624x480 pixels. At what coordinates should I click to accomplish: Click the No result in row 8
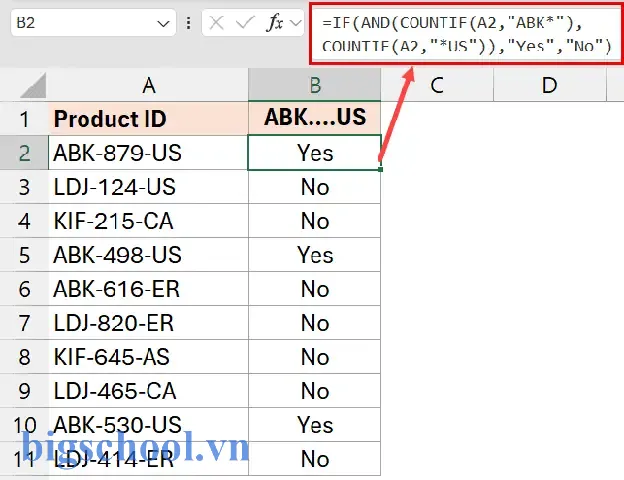tap(315, 357)
